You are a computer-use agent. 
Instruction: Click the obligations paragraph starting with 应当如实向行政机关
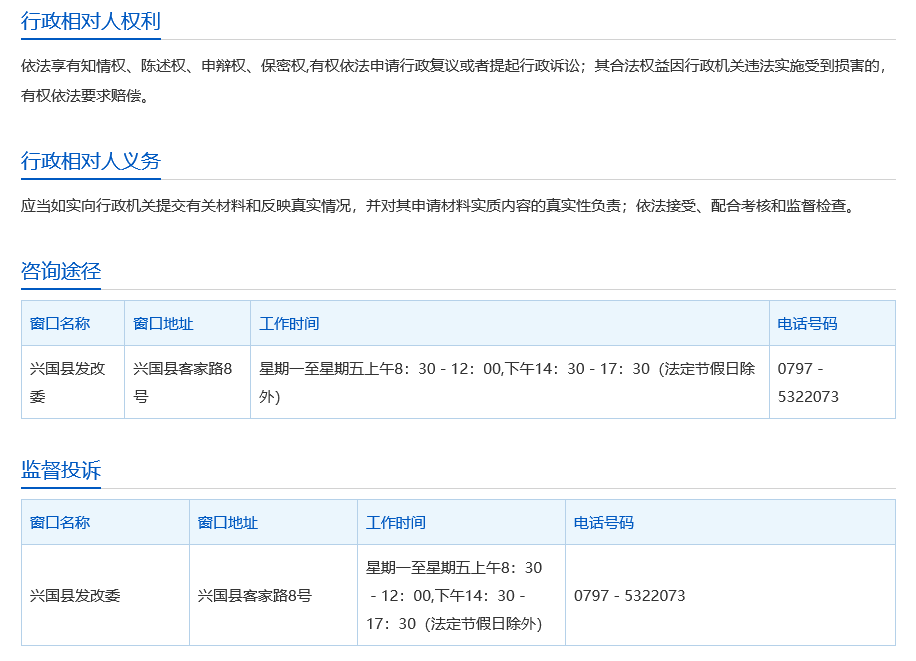(438, 206)
